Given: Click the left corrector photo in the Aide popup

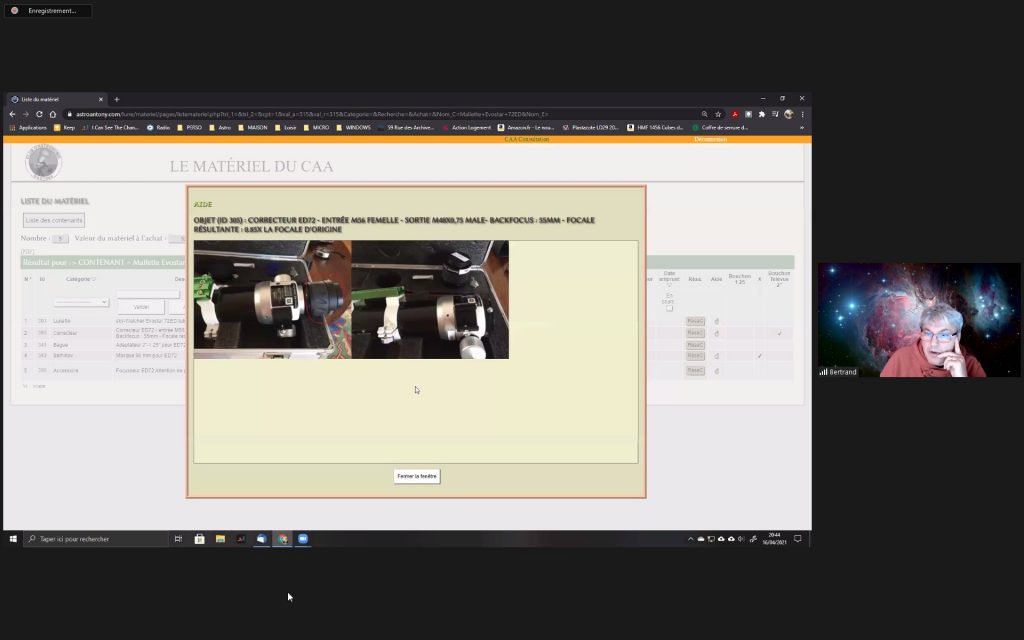Looking at the screenshot, I should click(272, 300).
